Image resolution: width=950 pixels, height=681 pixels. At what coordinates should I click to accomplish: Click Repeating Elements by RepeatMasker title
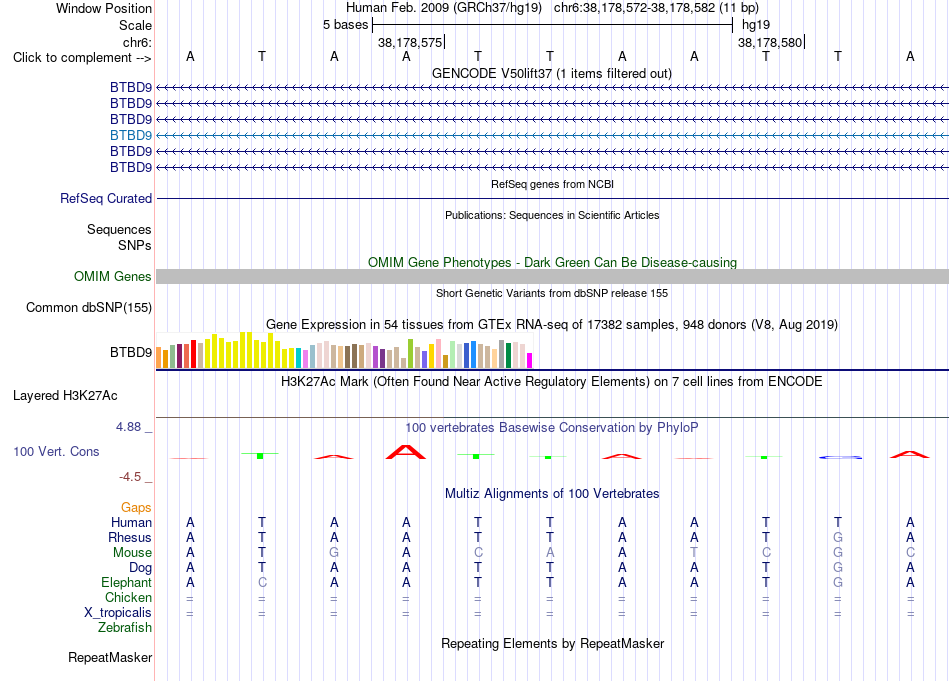tap(553, 643)
